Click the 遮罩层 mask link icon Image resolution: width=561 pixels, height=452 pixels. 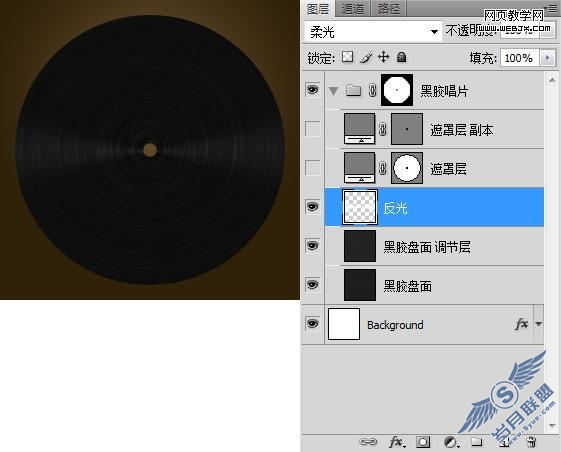click(382, 168)
